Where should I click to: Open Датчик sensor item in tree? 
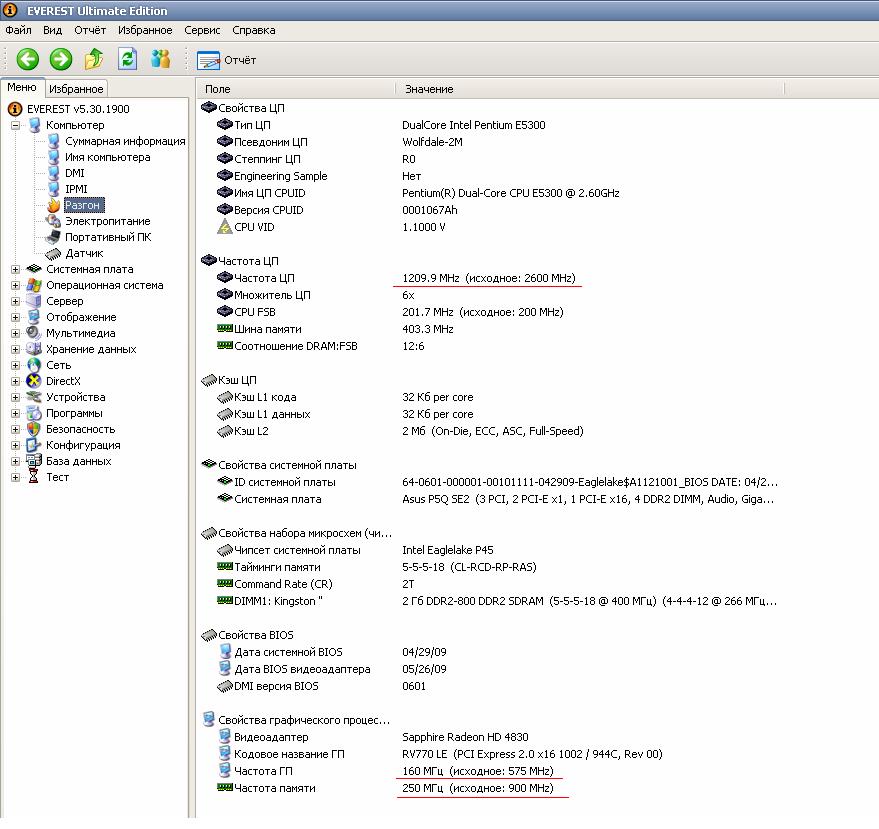click(83, 253)
